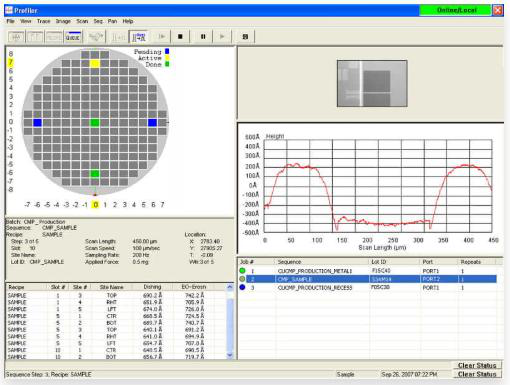Click the yellow Active legend swatch
The image size is (510, 385).
(167, 58)
